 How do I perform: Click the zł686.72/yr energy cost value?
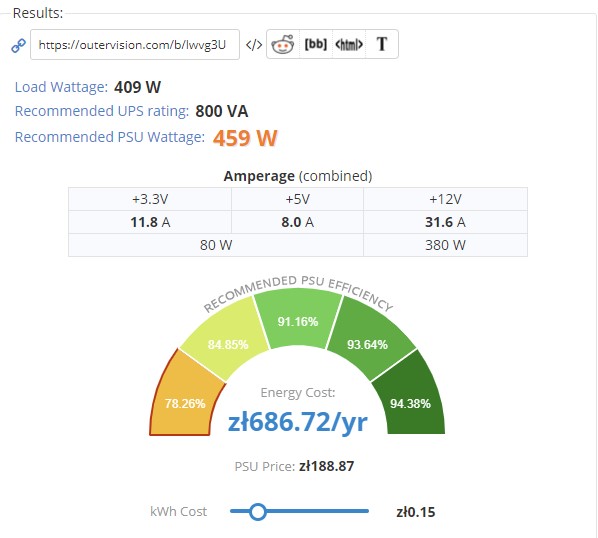[297, 422]
